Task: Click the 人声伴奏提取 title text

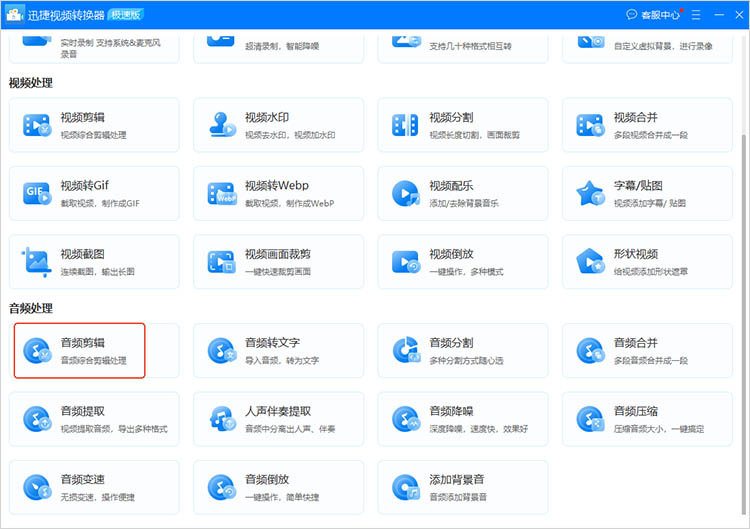Action: click(278, 411)
